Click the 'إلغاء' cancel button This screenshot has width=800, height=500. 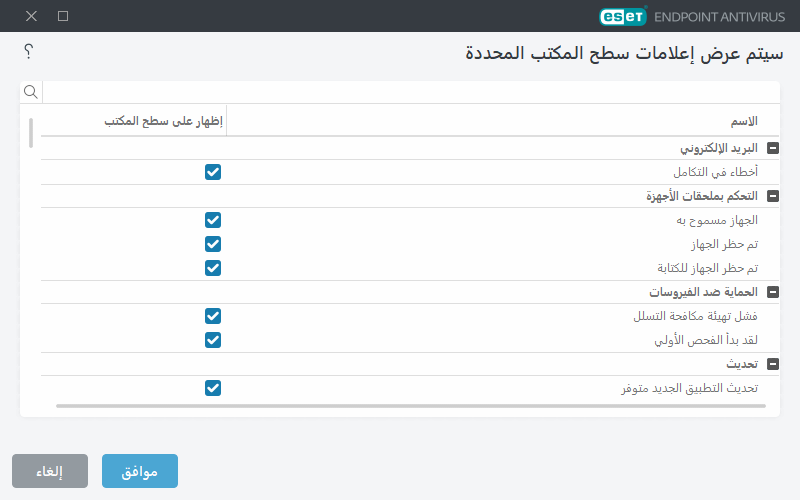pos(50,471)
